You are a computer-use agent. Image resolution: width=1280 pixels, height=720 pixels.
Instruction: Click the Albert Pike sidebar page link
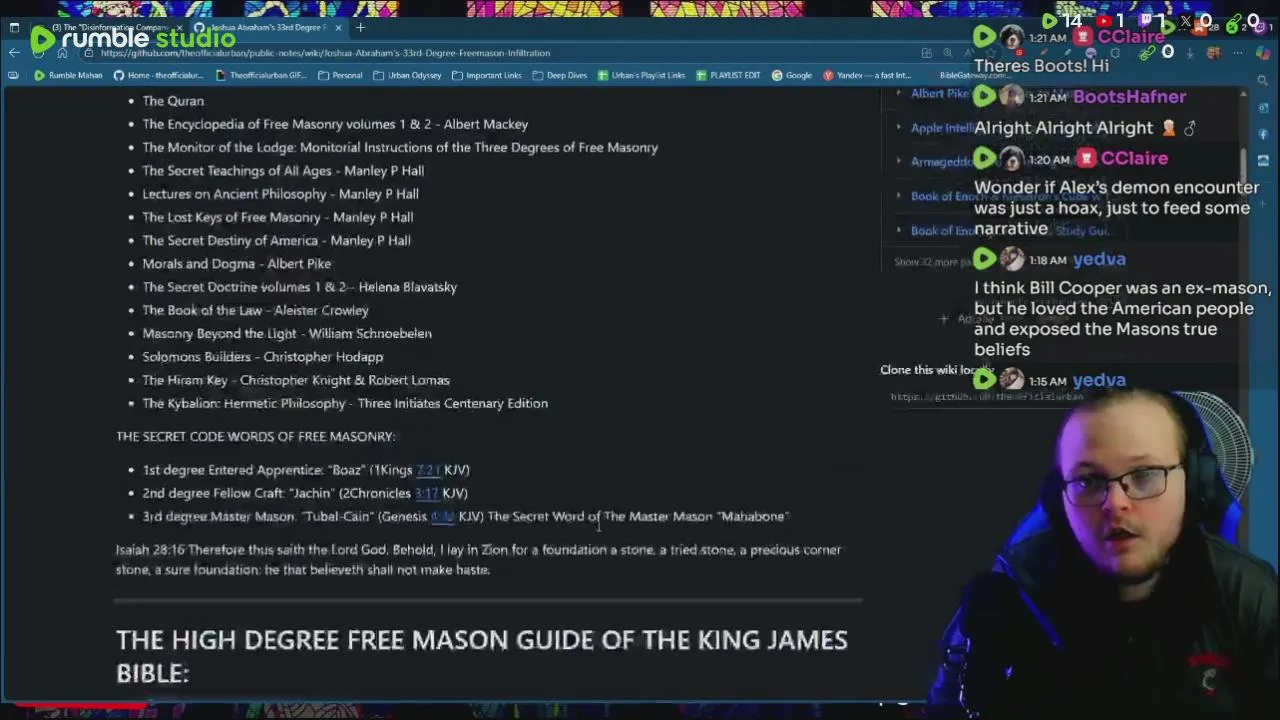tap(941, 94)
